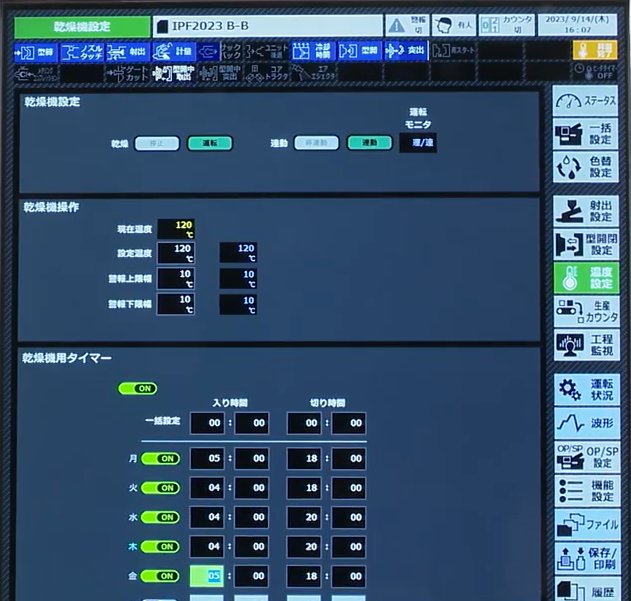This screenshot has height=601, width=631.
Task: Click Thursday 入り時間 minute field 00
Action: coord(252,547)
